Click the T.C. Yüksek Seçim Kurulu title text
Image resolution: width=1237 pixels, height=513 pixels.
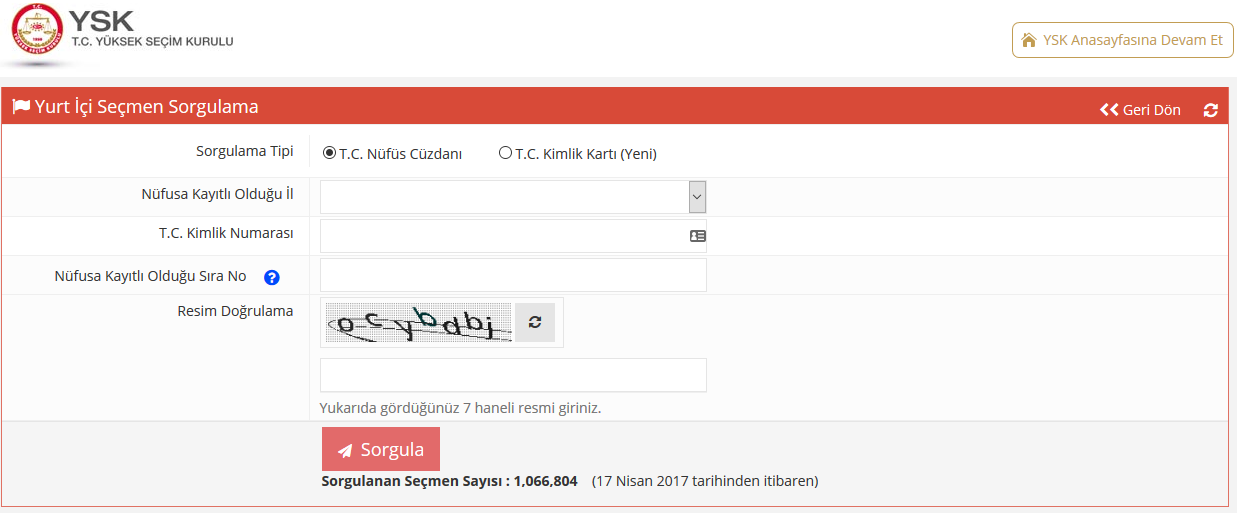tap(152, 42)
